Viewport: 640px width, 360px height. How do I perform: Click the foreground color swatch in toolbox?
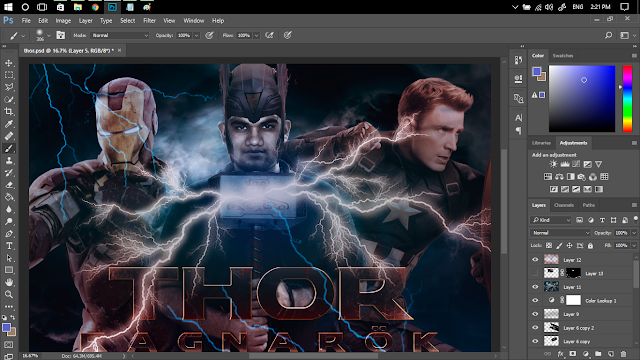(x=6, y=328)
